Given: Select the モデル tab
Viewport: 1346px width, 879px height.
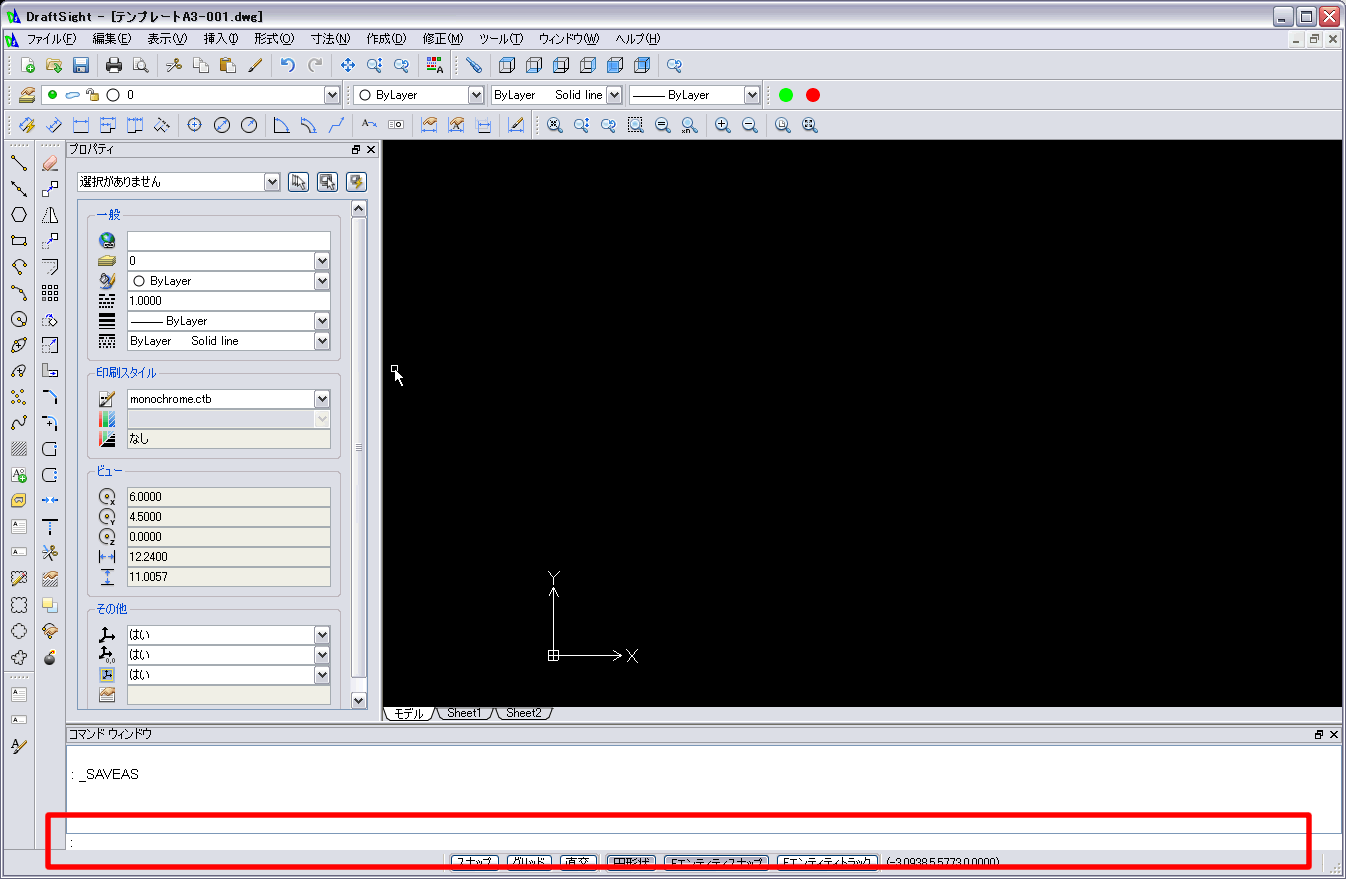Looking at the screenshot, I should [409, 713].
